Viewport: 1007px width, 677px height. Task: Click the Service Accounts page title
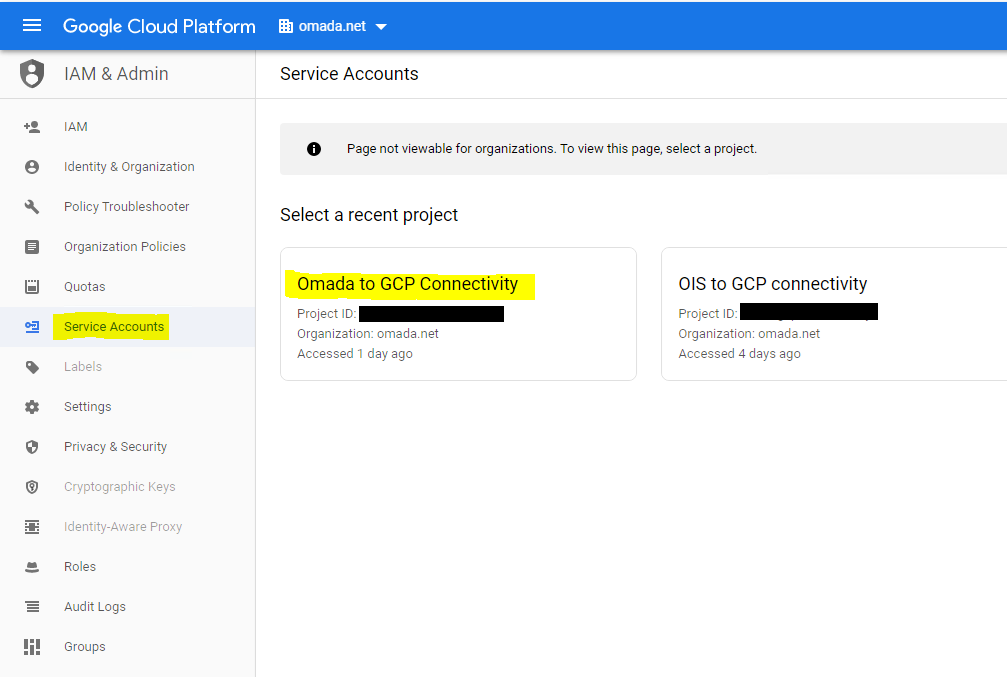click(x=349, y=74)
